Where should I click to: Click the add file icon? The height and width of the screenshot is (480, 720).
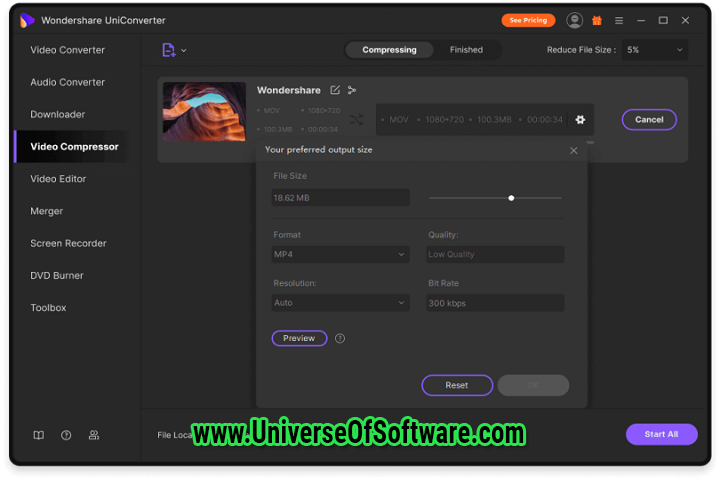point(169,50)
